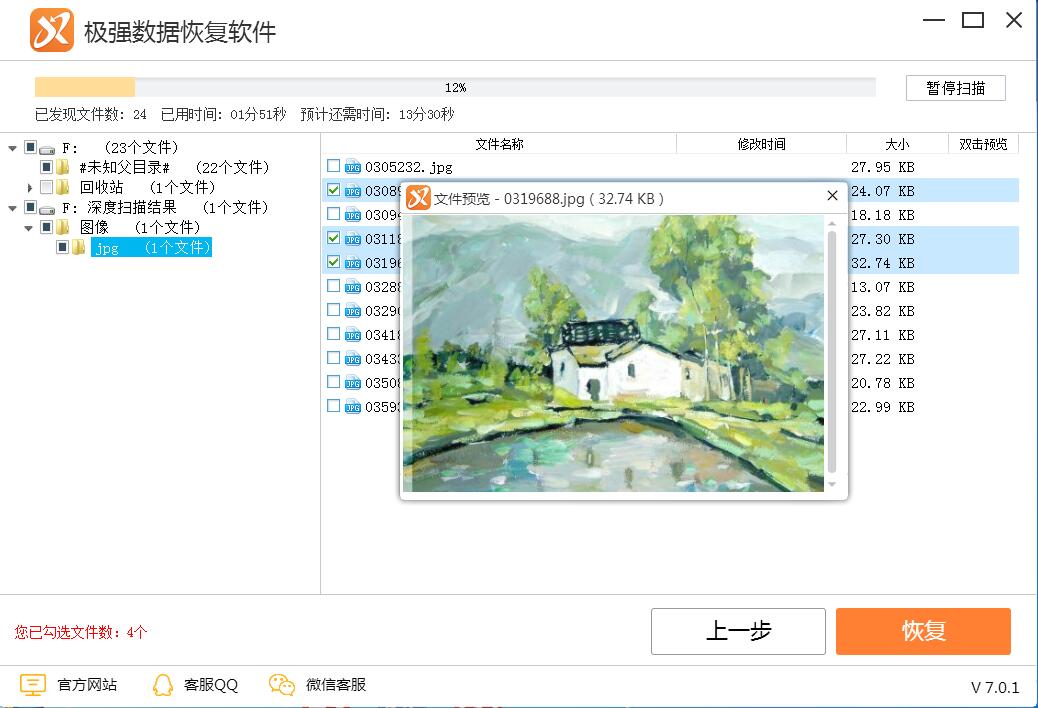Click the orange 恢复 button
Image resolution: width=1038 pixels, height=708 pixels.
pos(923,631)
